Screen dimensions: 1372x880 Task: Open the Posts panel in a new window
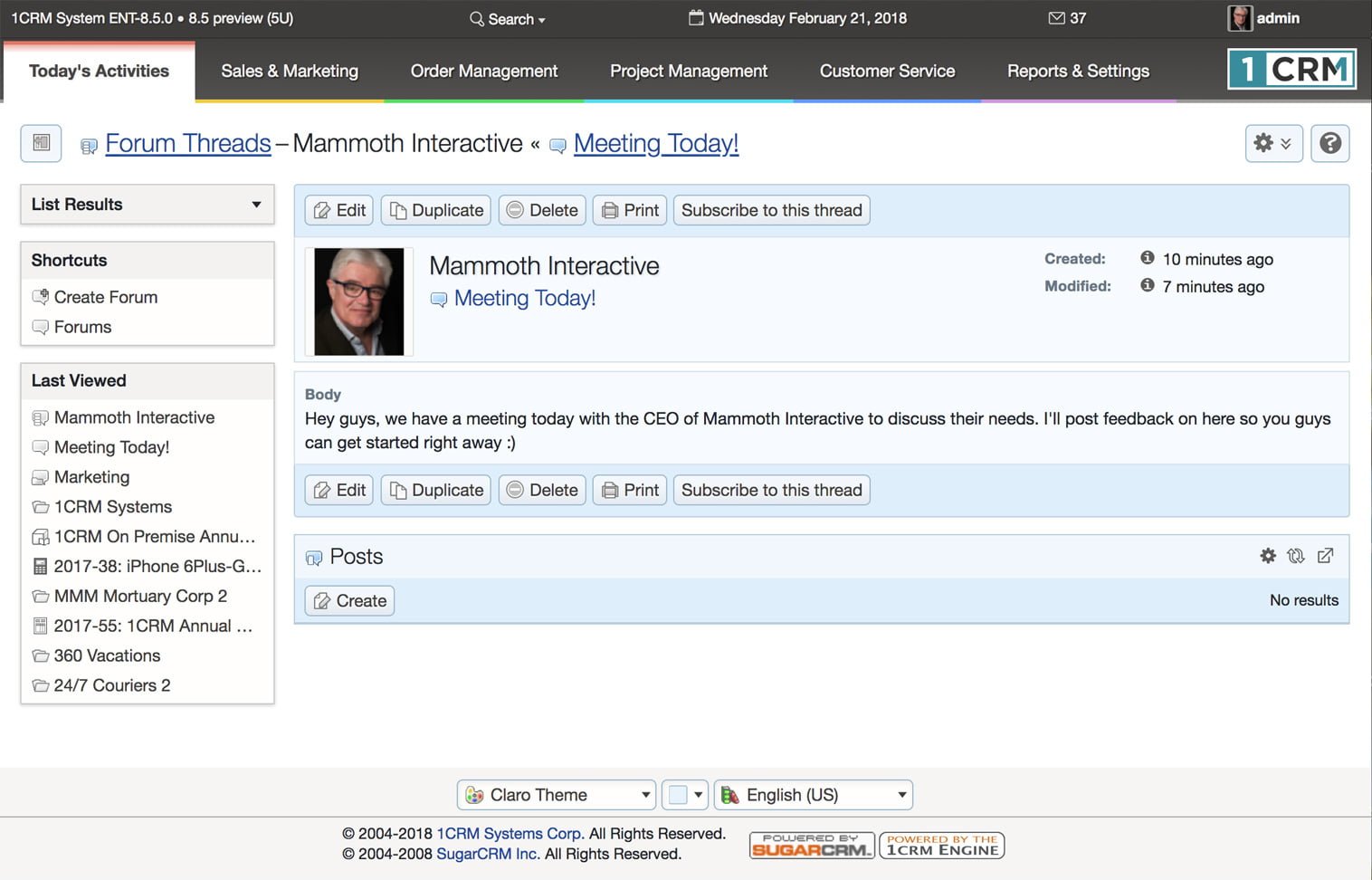coord(1325,556)
